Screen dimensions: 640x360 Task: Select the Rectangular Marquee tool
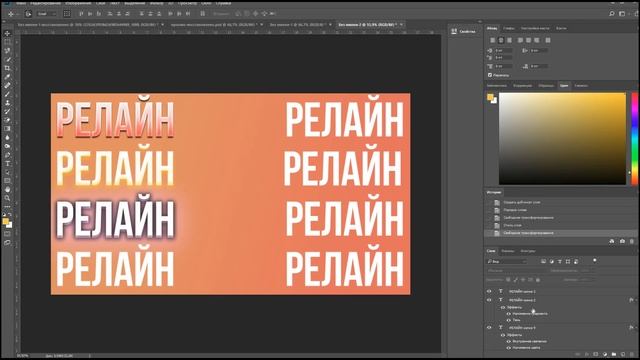coord(7,42)
